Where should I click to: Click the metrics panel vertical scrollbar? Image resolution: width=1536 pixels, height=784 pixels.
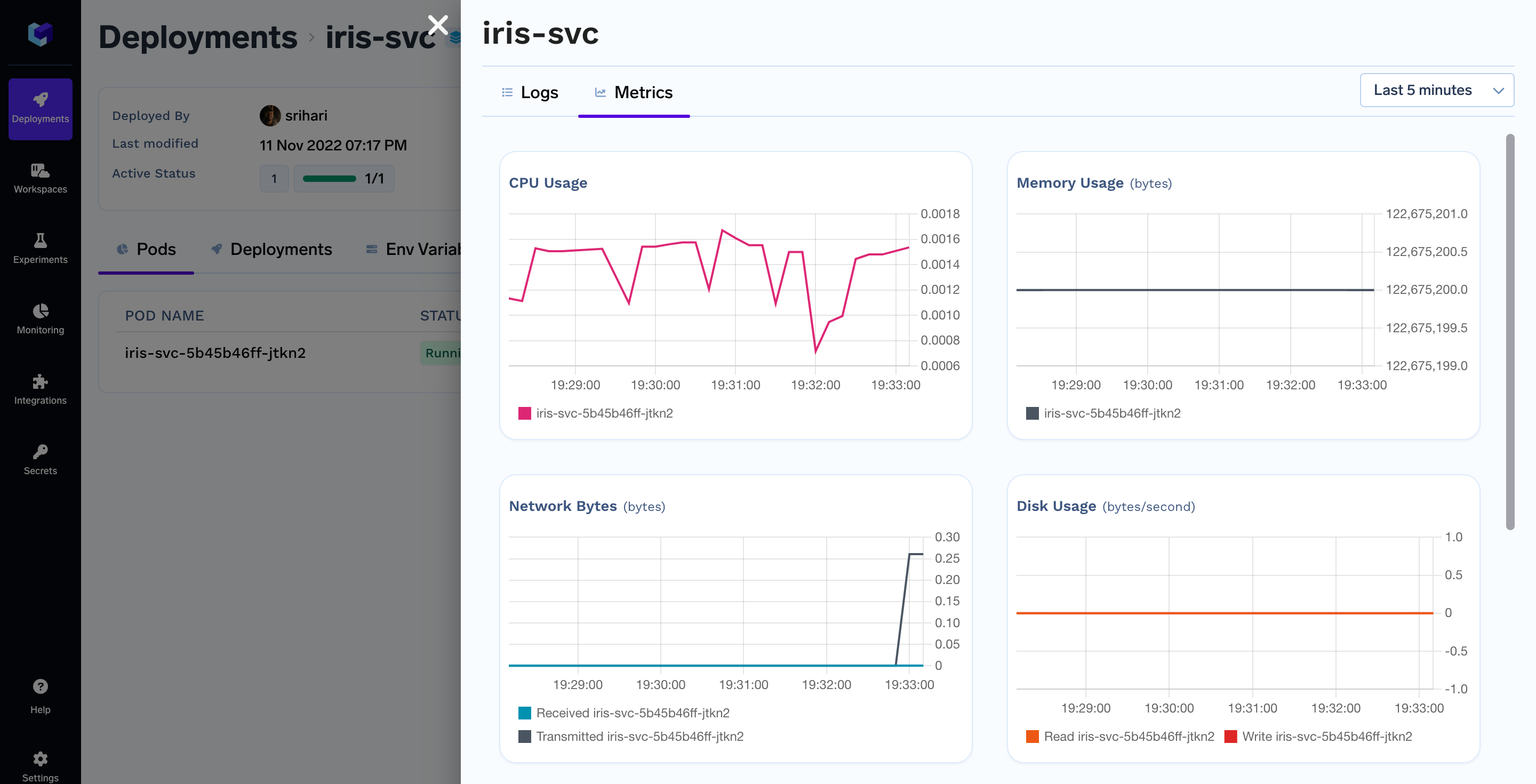click(1510, 332)
